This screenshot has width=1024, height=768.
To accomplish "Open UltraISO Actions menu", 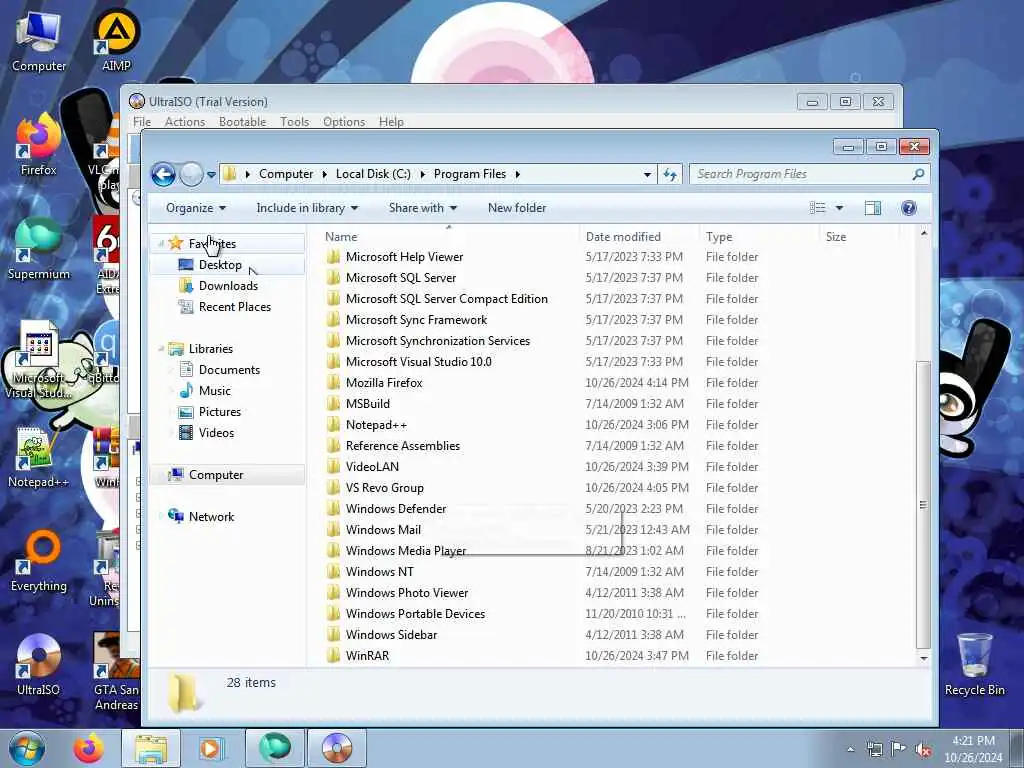I will [185, 122].
